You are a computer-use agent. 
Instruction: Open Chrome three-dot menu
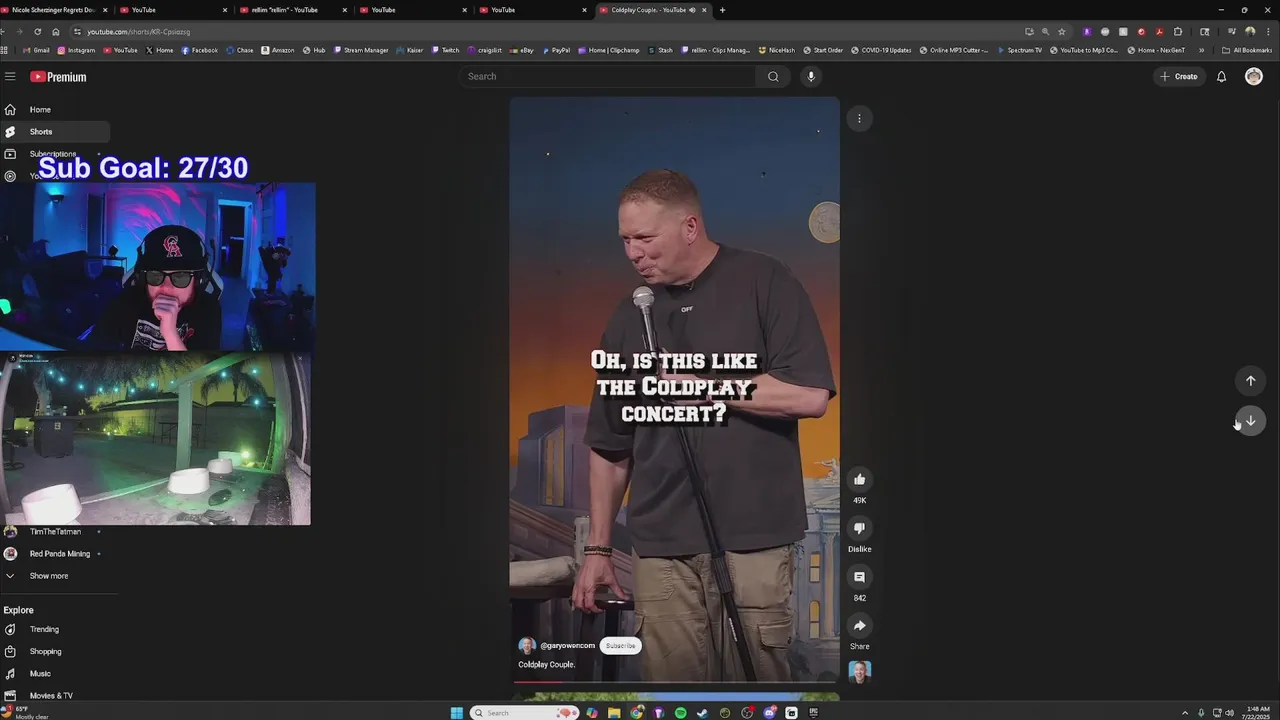point(1268,31)
